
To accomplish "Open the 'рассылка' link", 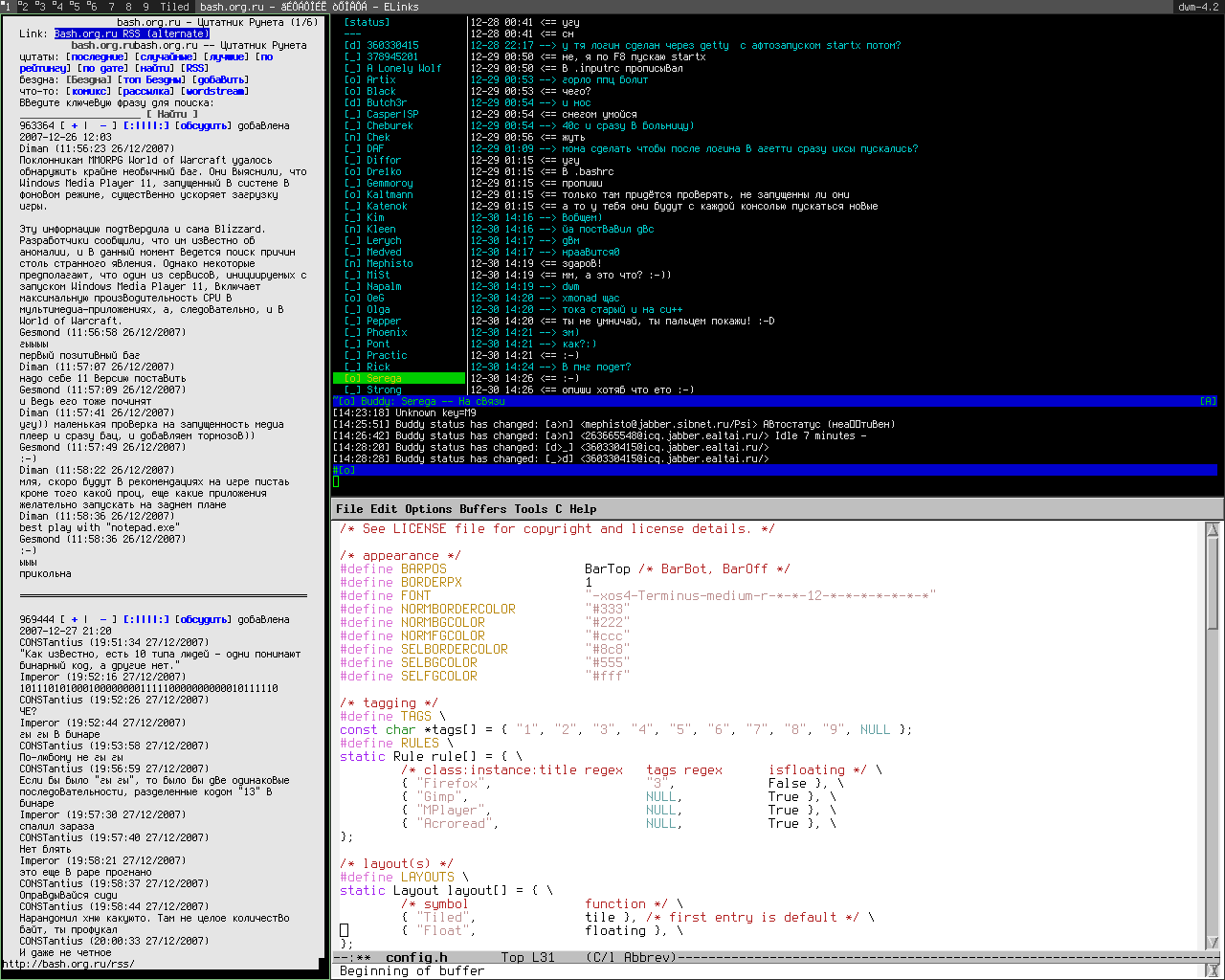I will (148, 91).
